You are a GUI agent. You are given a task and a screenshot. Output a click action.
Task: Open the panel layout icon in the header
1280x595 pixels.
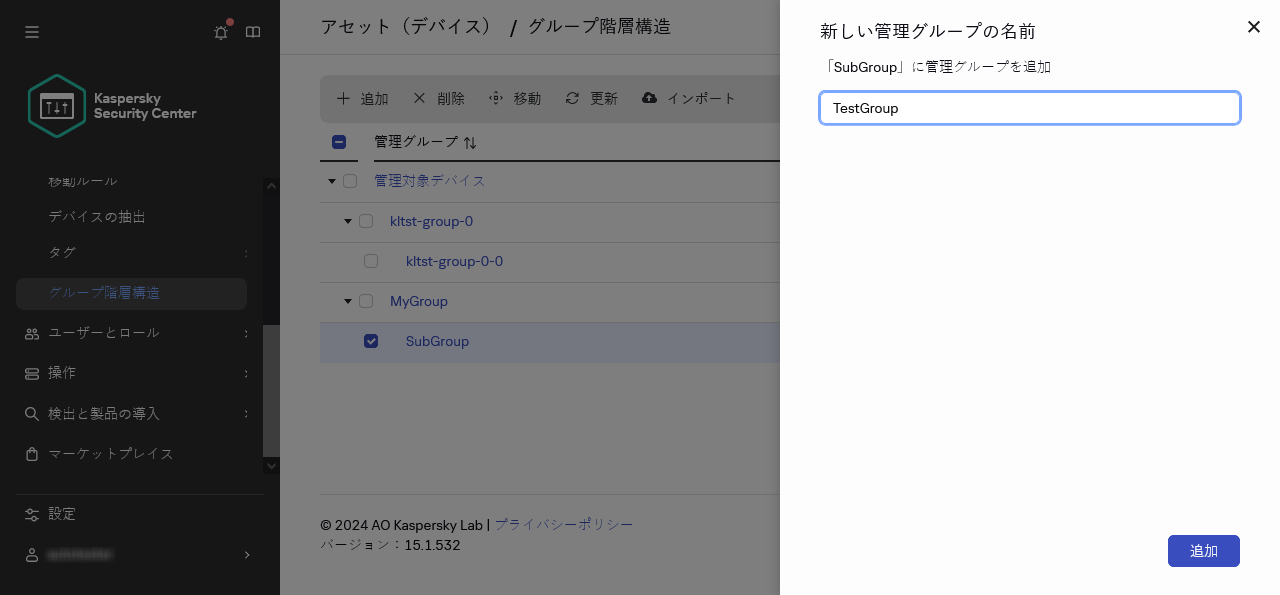tap(253, 32)
